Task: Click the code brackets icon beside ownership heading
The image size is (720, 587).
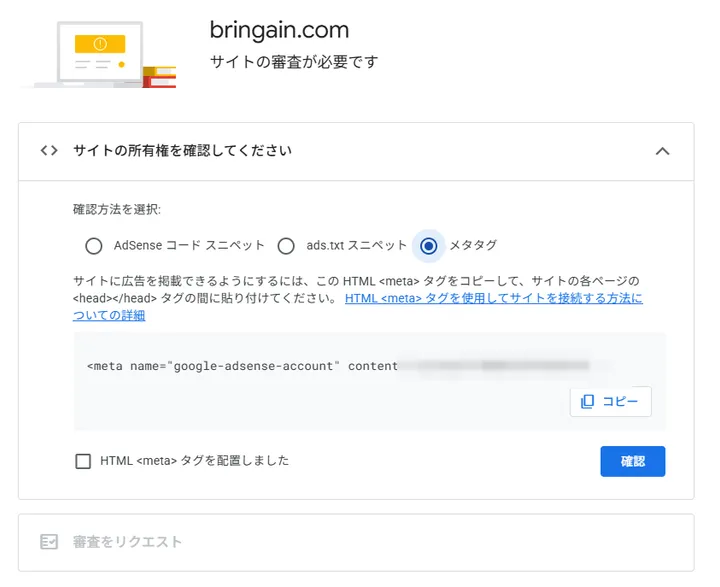Action: [x=49, y=151]
